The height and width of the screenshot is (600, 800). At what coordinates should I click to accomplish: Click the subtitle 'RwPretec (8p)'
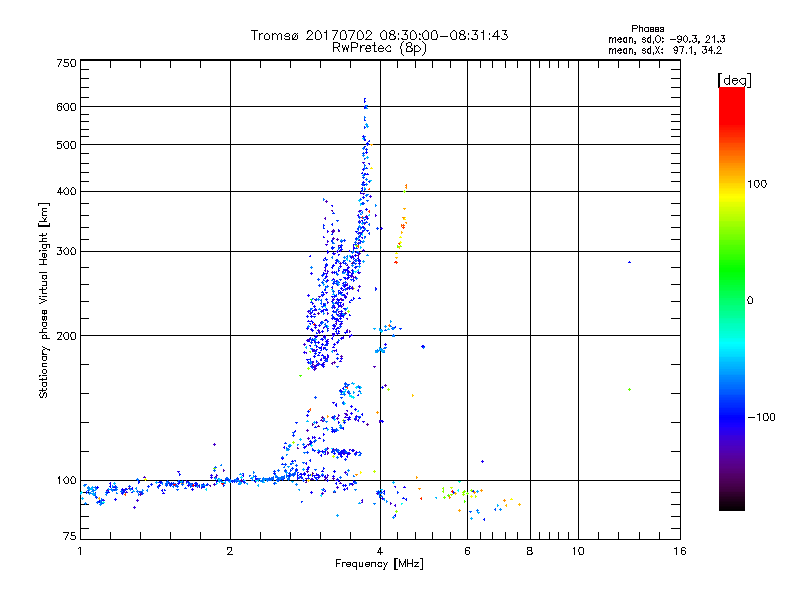pyautogui.click(x=379, y=48)
